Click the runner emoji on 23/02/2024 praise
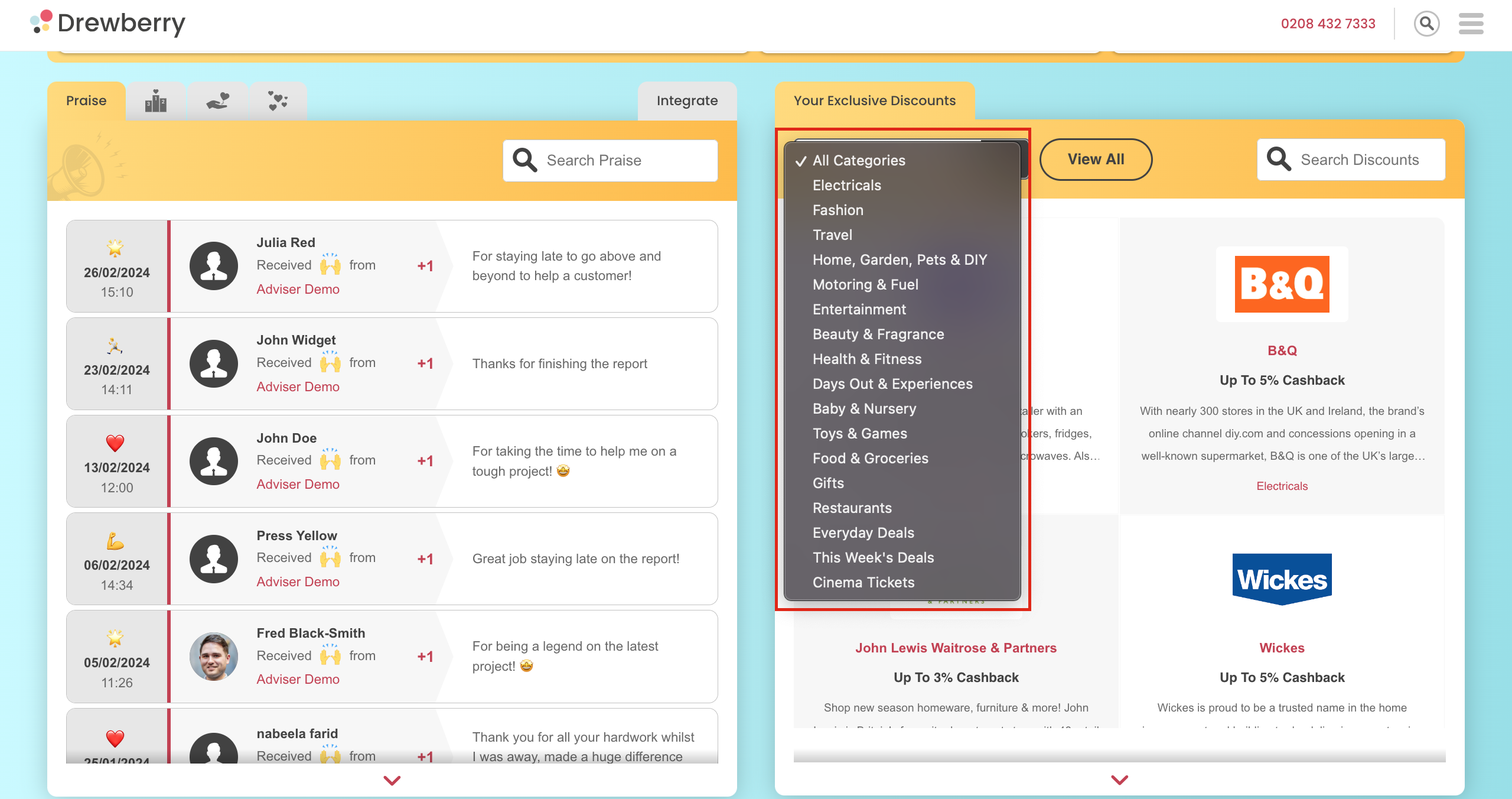 [115, 345]
